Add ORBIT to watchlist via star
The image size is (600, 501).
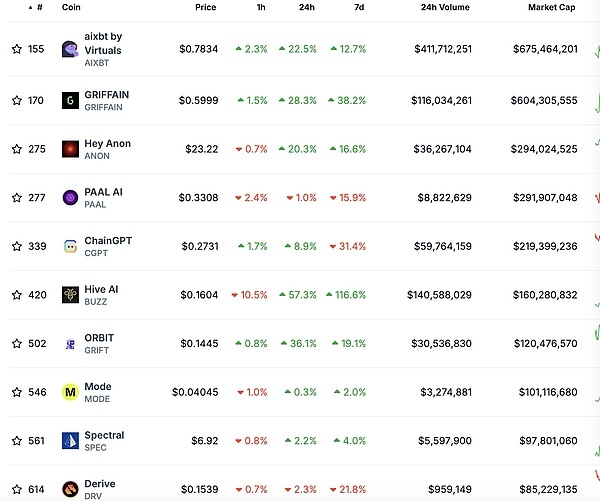pos(16,344)
